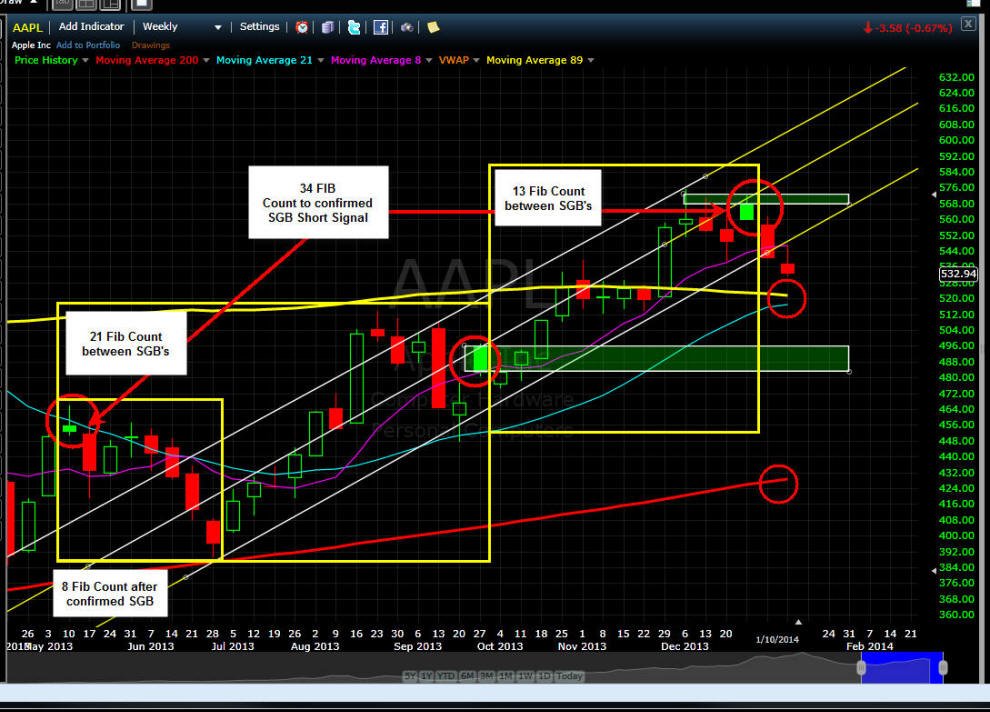
Task: Share the chart via the Facebook icon
Action: click(381, 27)
